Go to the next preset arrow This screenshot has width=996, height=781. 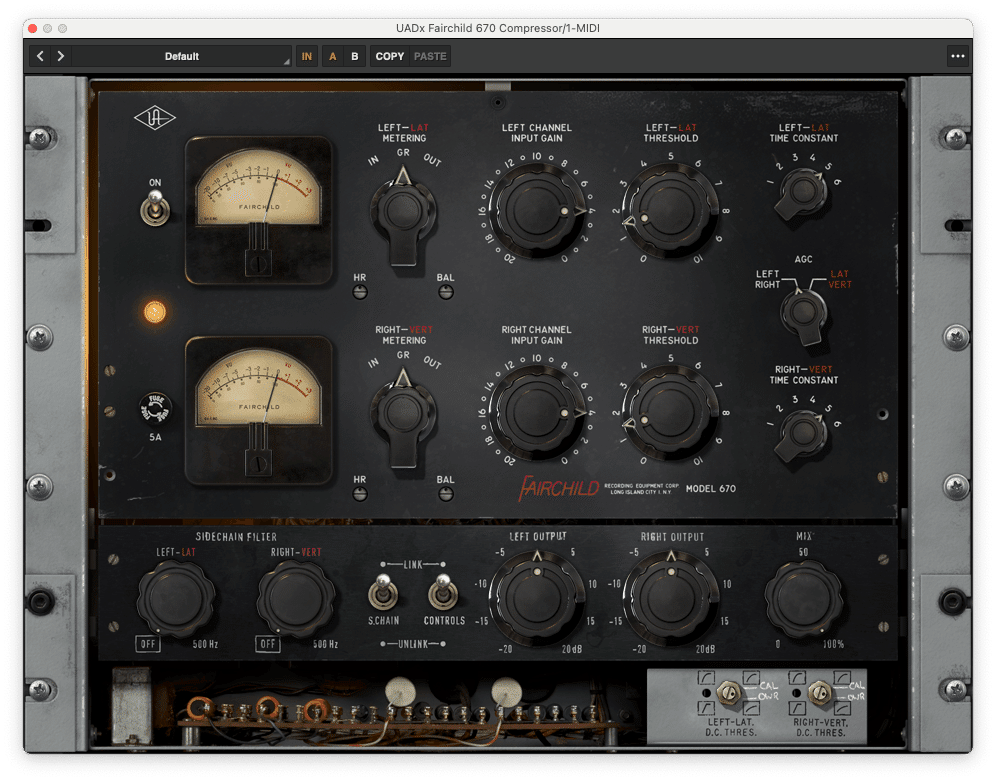point(60,57)
